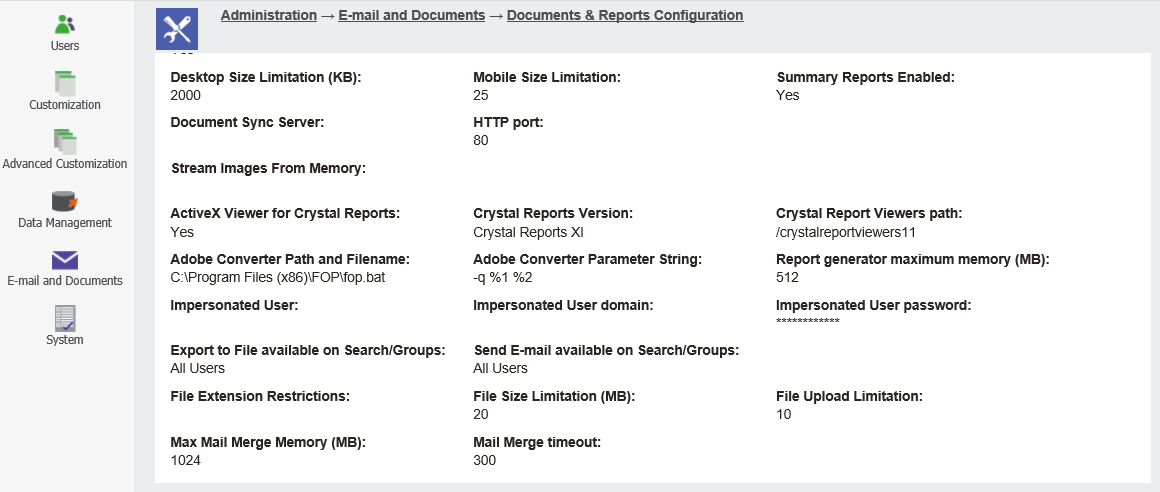Click the Users label in sidebar
Screen dimensions: 1160x492
tap(65, 46)
